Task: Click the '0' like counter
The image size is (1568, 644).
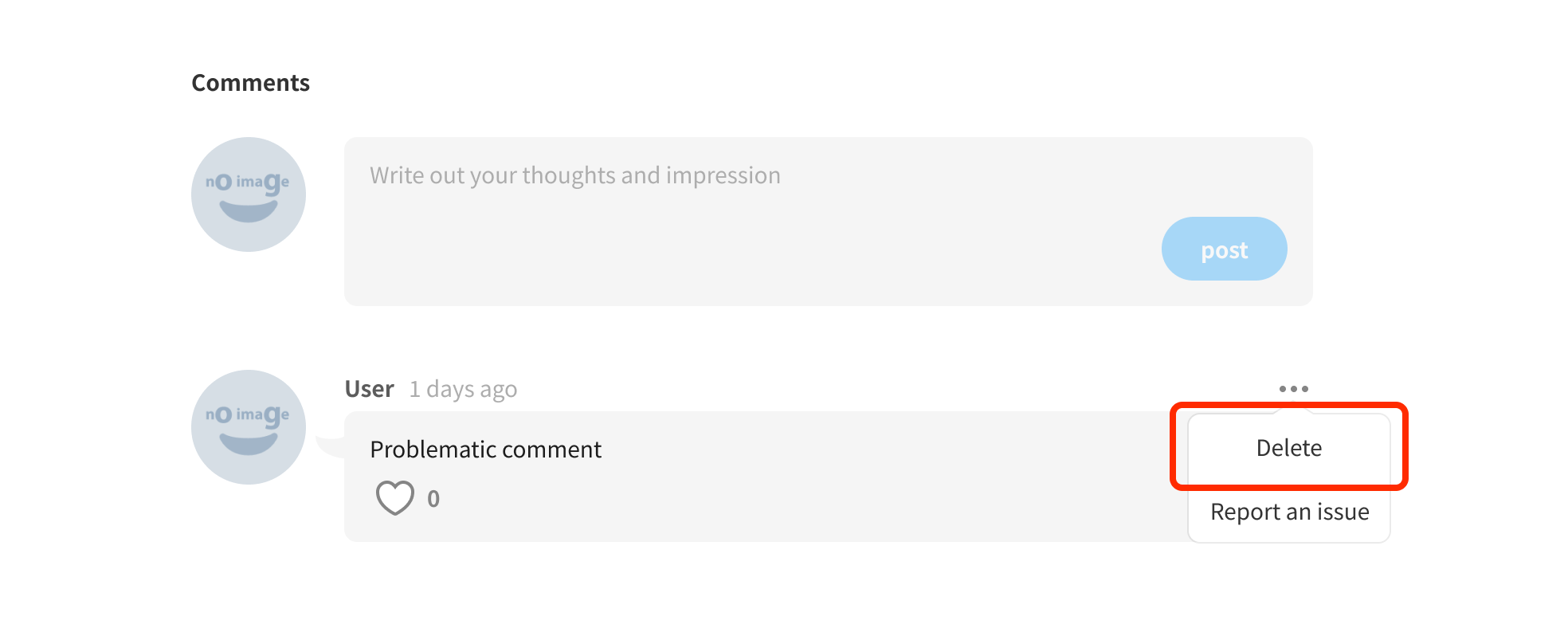Action: pyautogui.click(x=433, y=499)
